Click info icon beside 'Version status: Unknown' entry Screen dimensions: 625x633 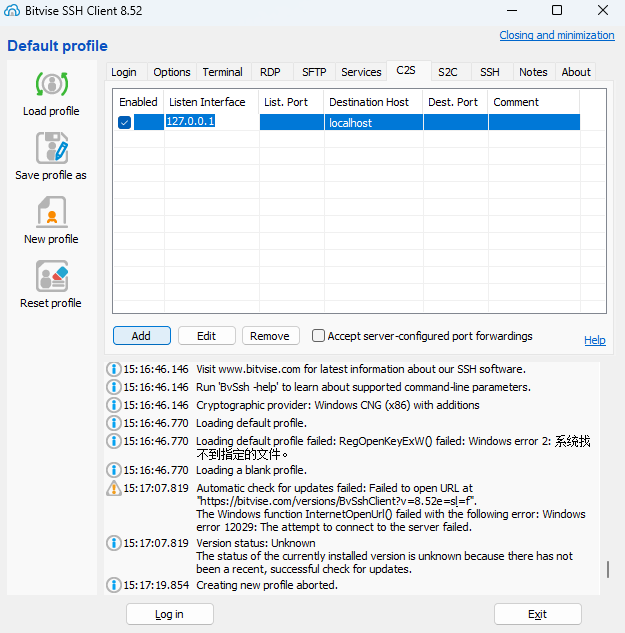coord(113,543)
